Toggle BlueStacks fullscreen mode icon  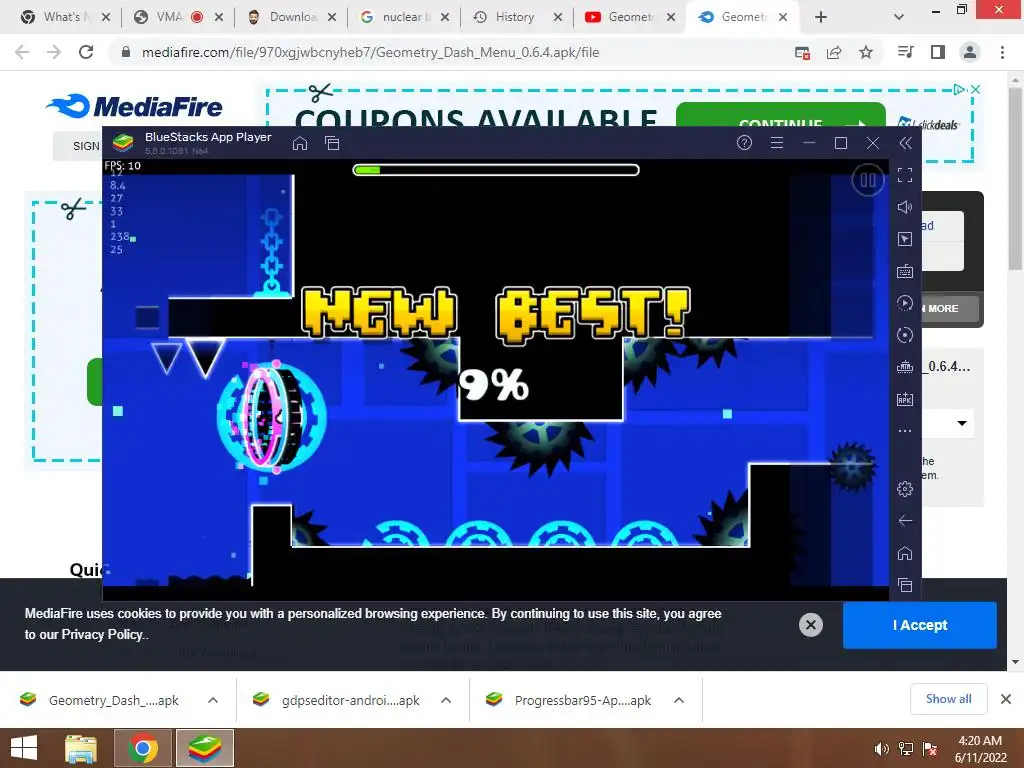click(x=904, y=175)
